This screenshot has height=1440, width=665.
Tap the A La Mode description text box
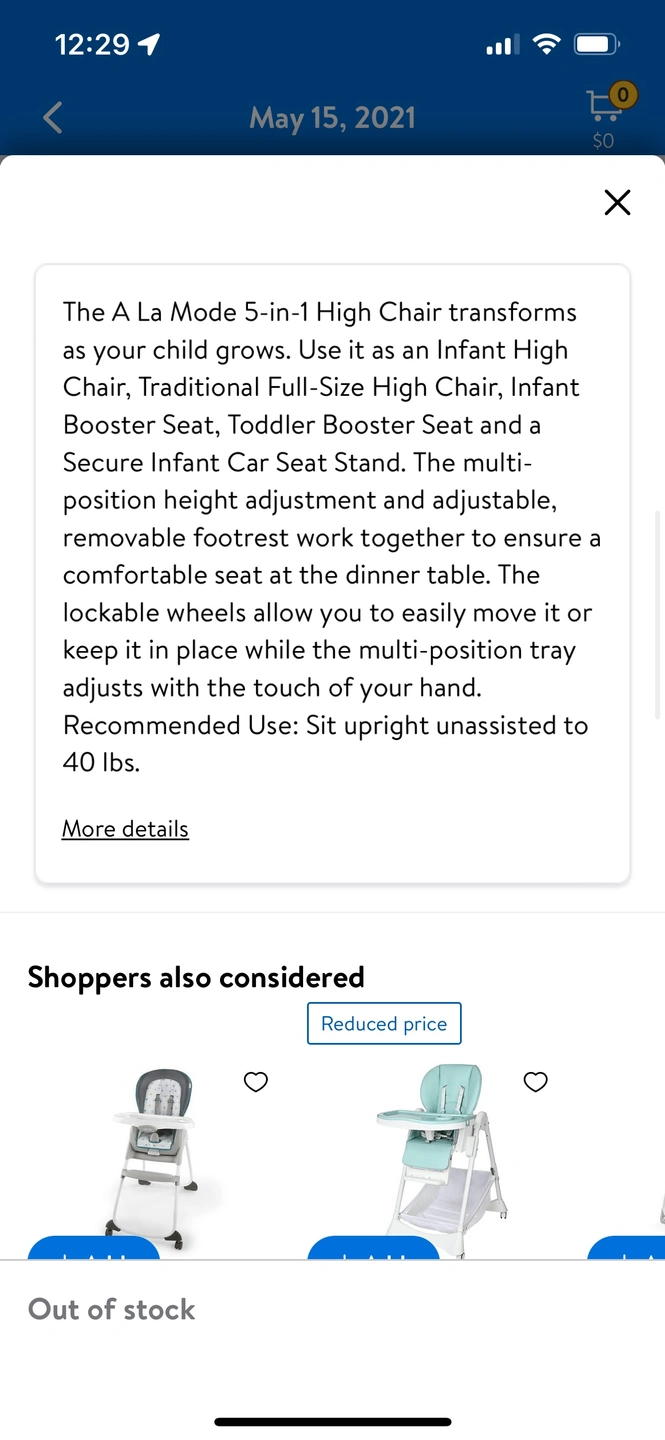(332, 574)
